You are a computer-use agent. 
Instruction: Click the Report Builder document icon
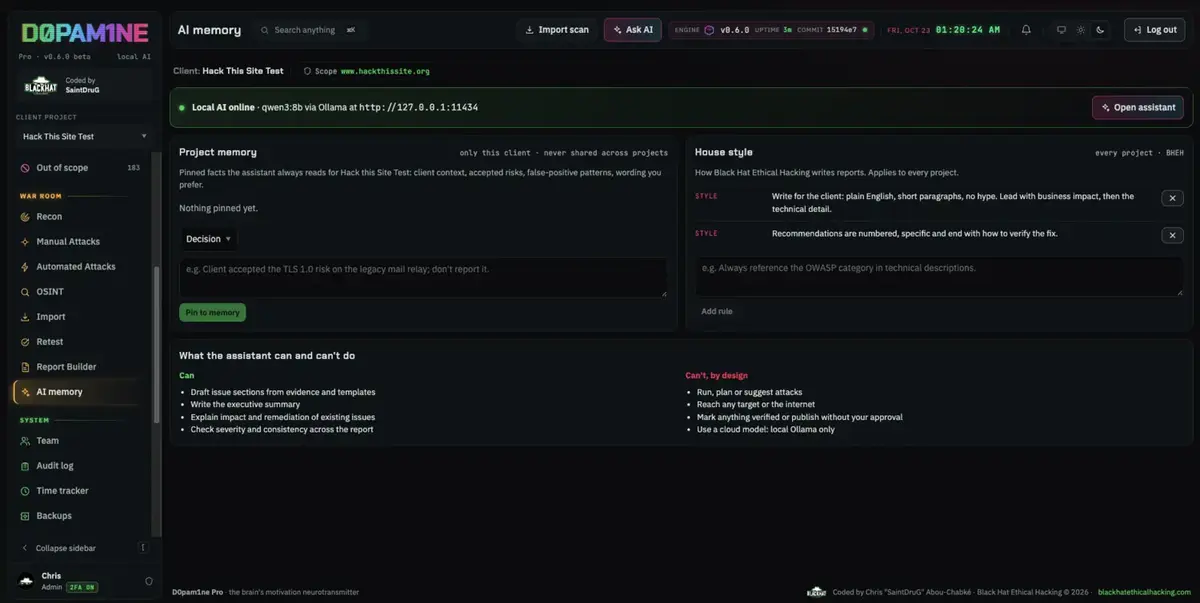point(26,366)
